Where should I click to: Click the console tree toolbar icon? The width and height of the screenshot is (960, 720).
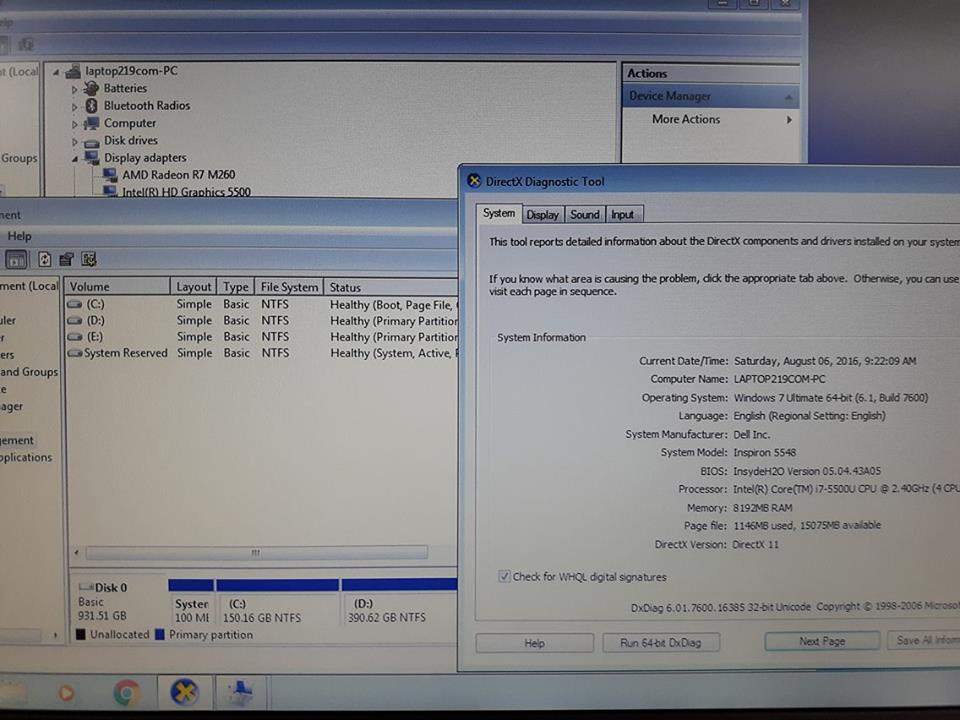(x=16, y=260)
